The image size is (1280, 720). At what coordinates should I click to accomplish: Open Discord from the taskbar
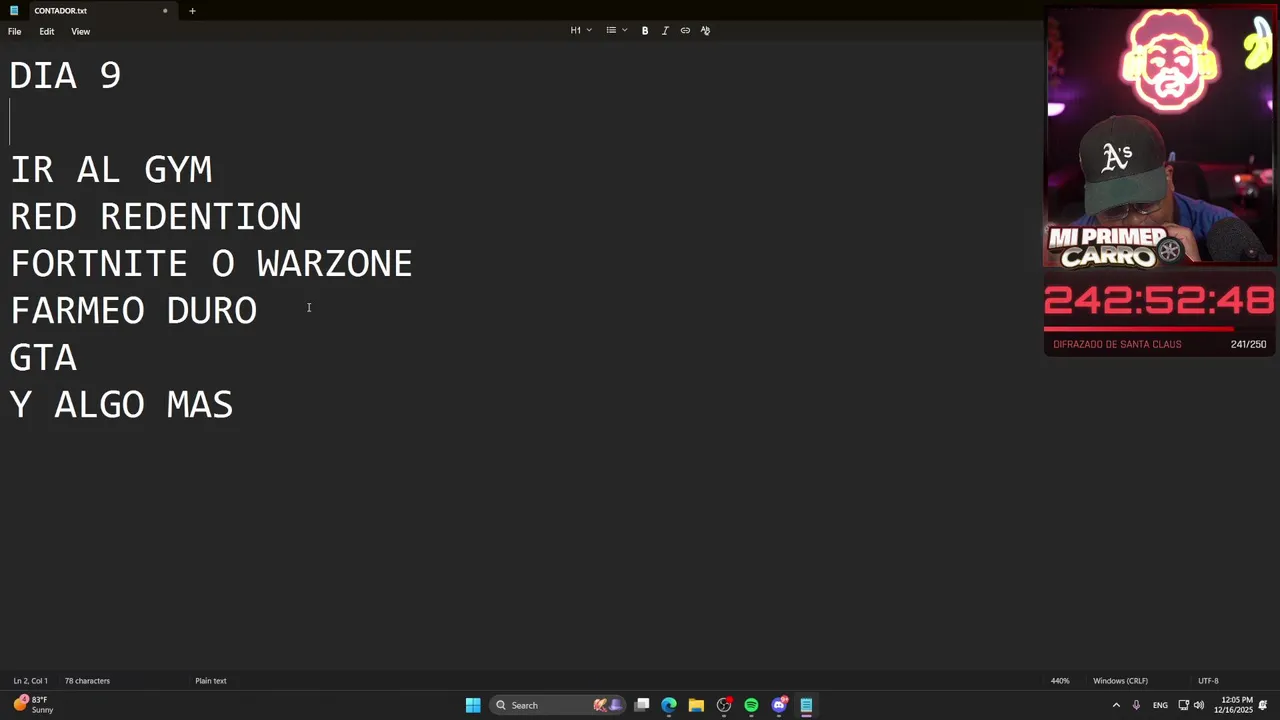(779, 705)
